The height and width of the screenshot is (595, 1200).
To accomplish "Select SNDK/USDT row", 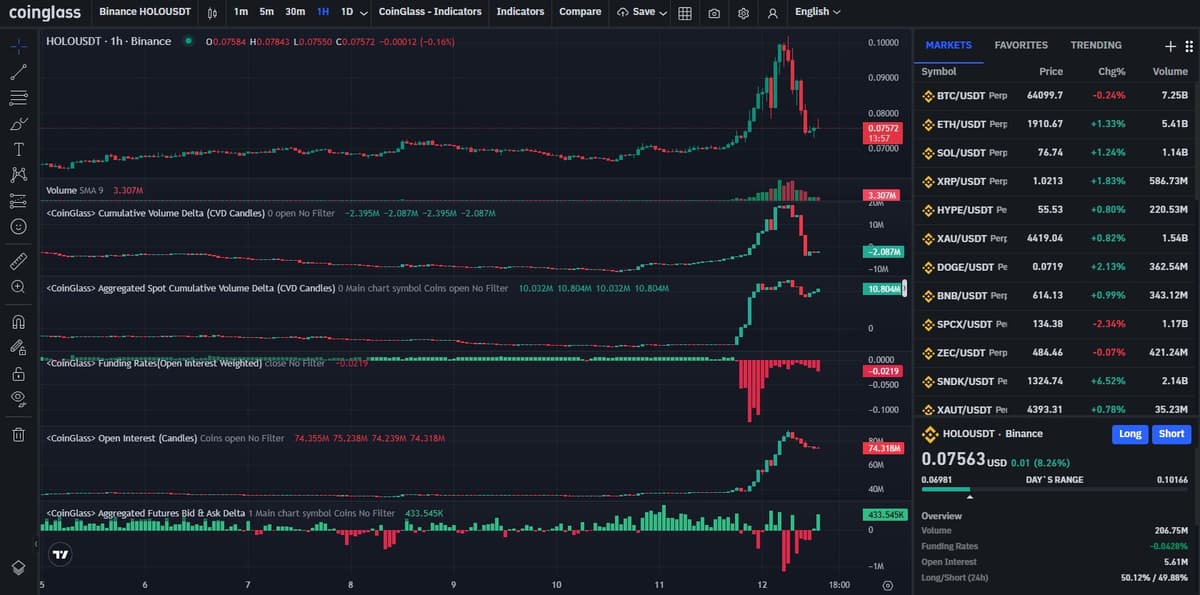I will pos(1055,381).
